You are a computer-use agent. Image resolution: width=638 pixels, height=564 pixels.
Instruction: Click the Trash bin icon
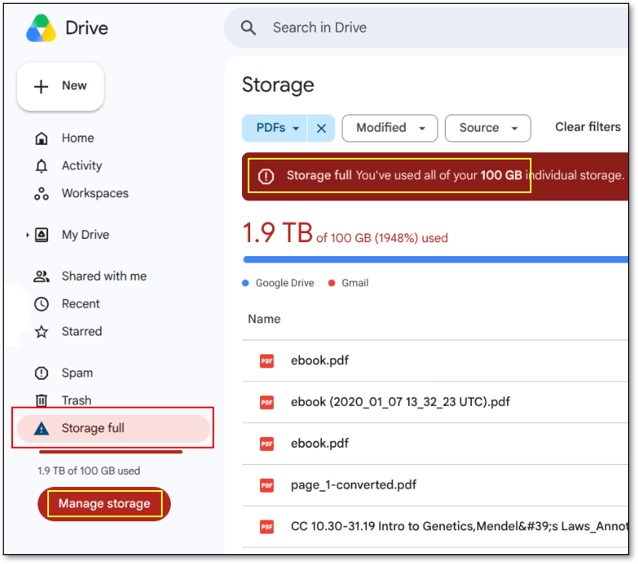click(42, 401)
